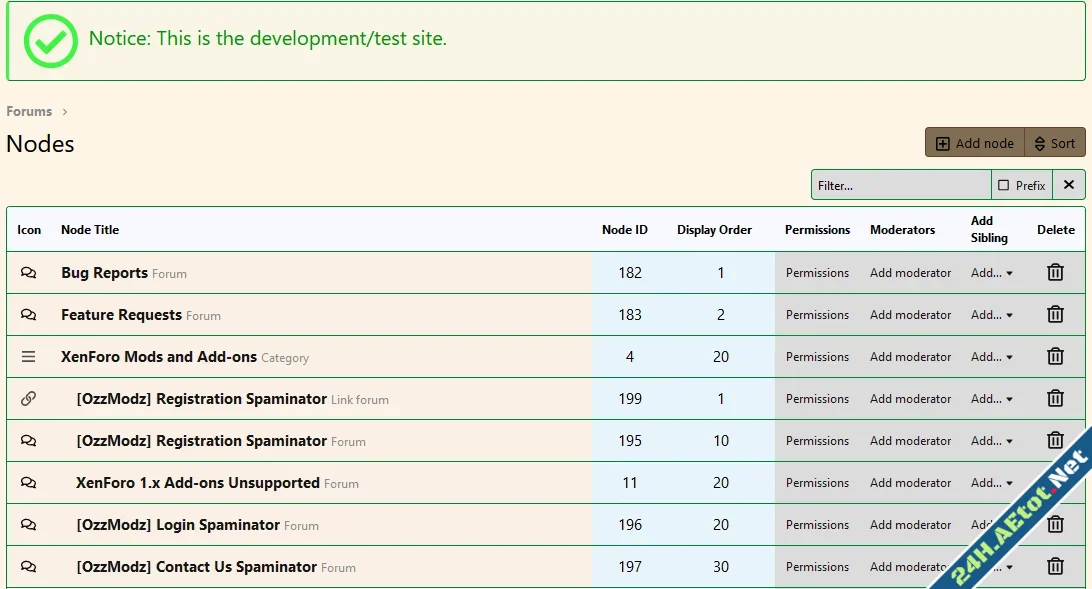Expand the Add... dropdown for the Registration Spaminator link forum
The width and height of the screenshot is (1092, 589).
click(991, 398)
